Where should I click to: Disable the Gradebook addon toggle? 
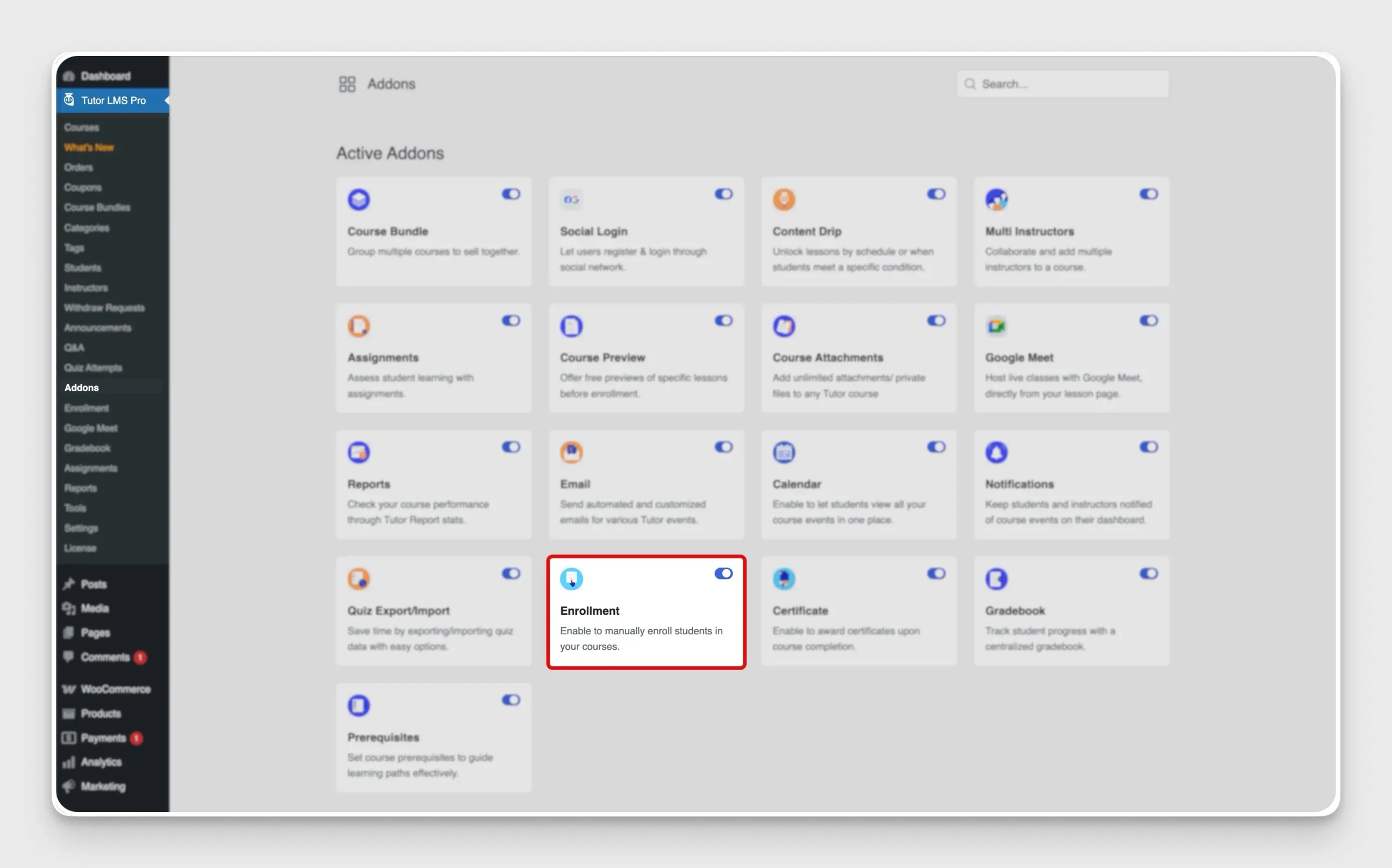(1148, 573)
